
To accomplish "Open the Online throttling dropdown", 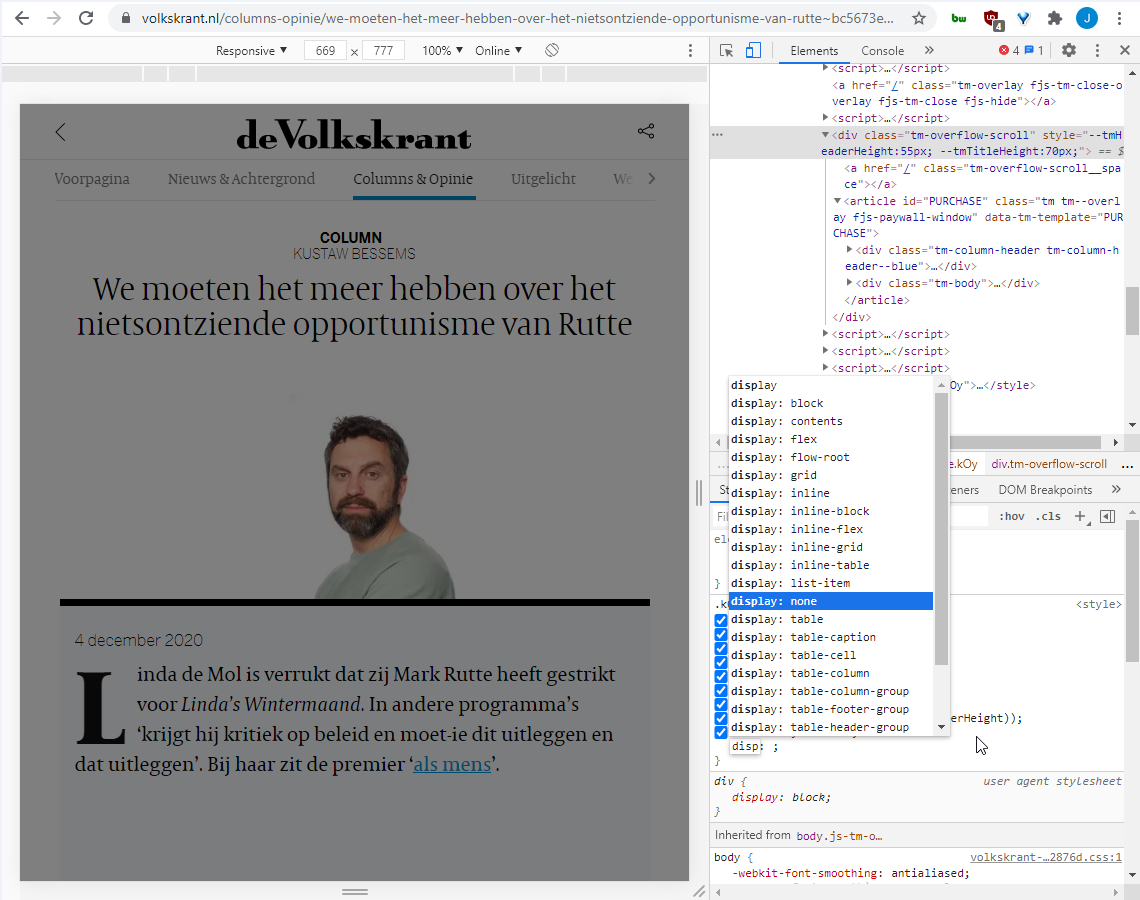I will (499, 50).
